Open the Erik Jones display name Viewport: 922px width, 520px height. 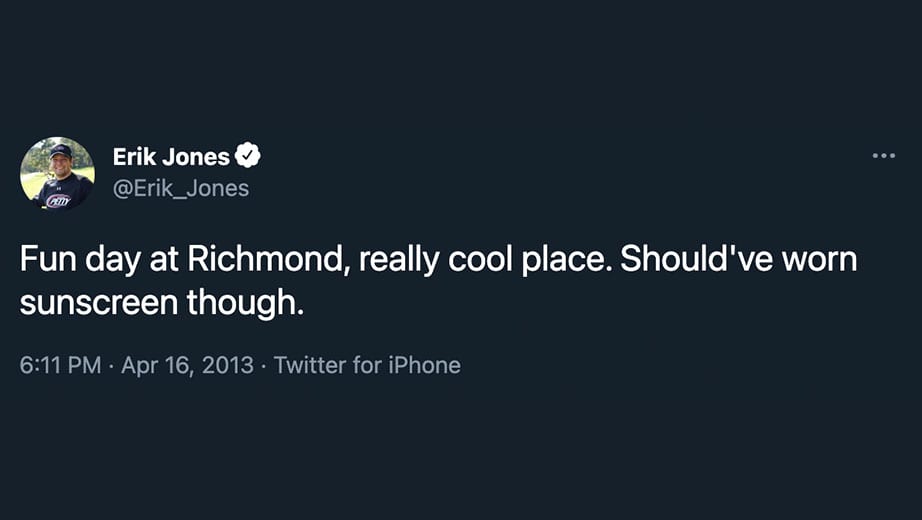pos(171,156)
